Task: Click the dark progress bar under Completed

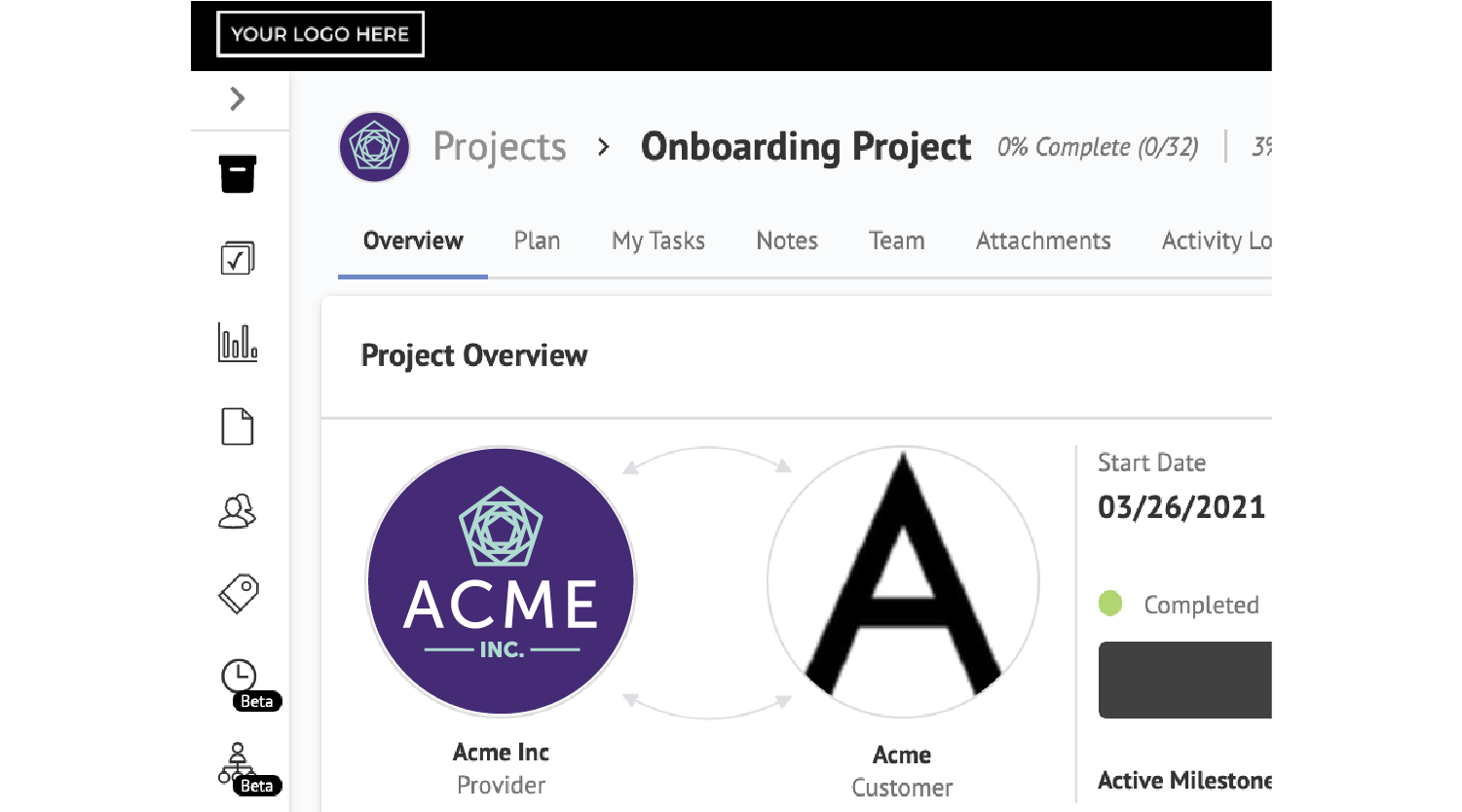Action: 1184,680
